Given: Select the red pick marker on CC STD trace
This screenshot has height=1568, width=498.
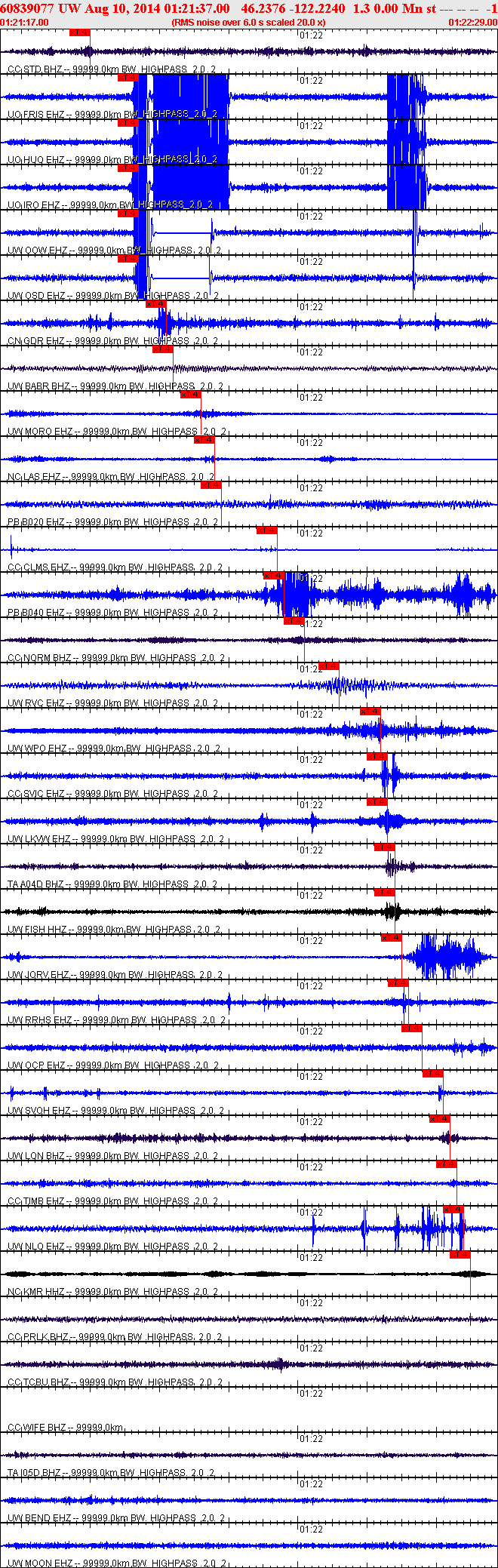Looking at the screenshot, I should [x=79, y=32].
